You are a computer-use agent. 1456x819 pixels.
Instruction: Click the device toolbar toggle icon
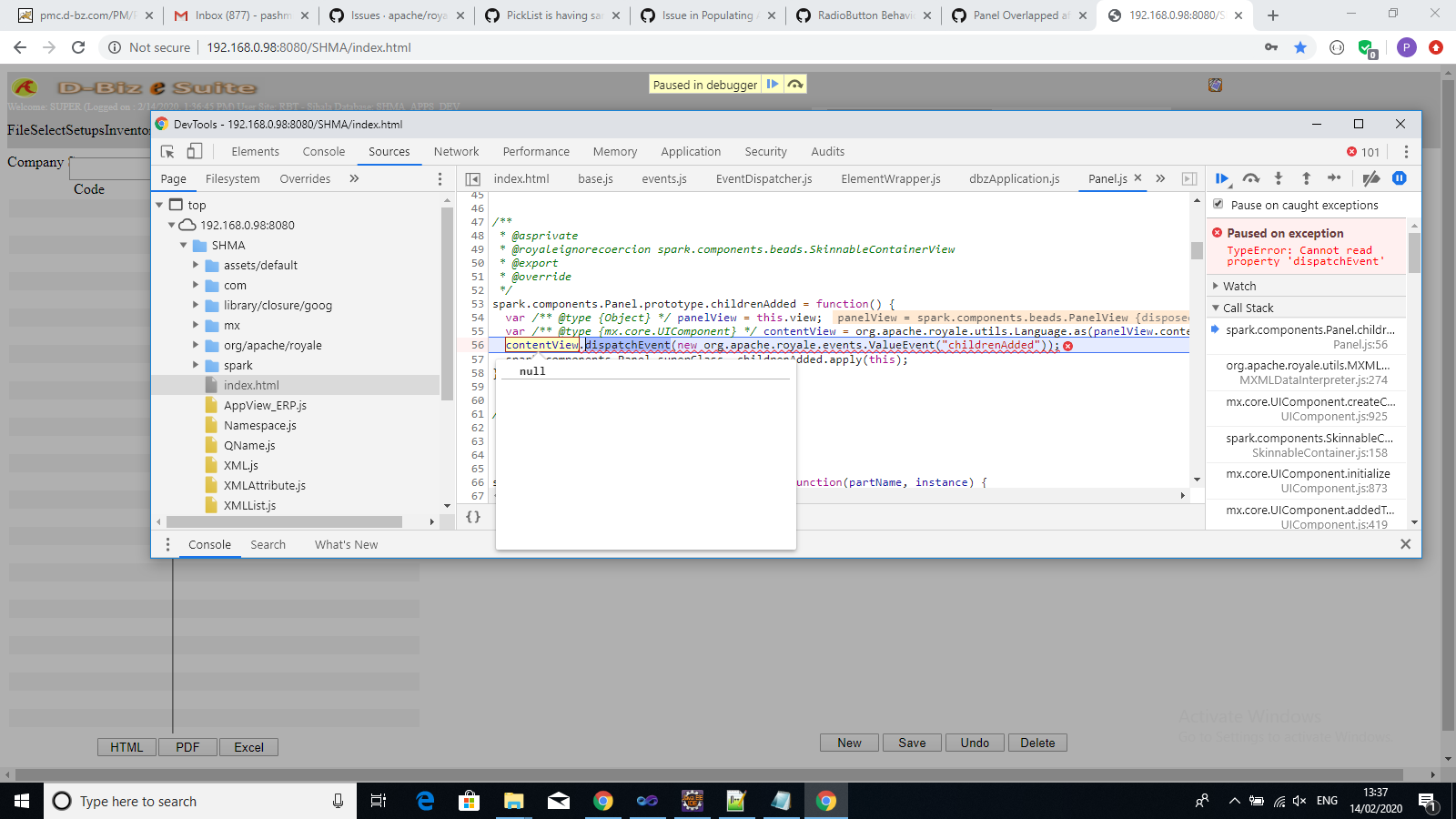[194, 151]
